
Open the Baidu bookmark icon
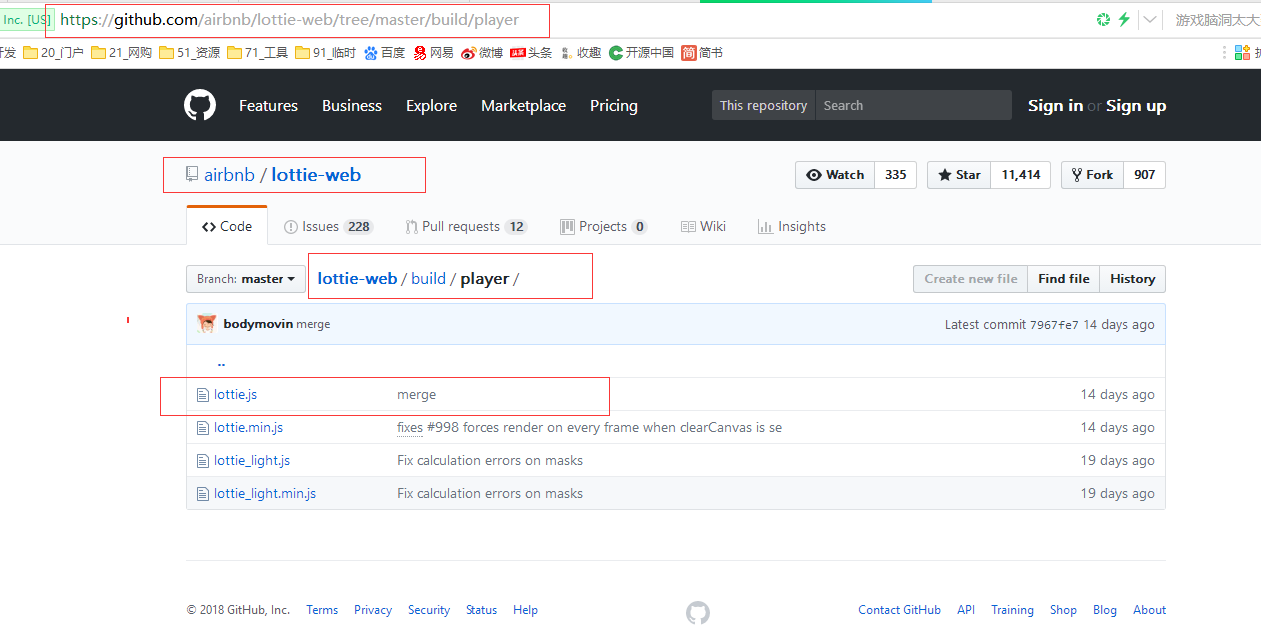coord(371,53)
